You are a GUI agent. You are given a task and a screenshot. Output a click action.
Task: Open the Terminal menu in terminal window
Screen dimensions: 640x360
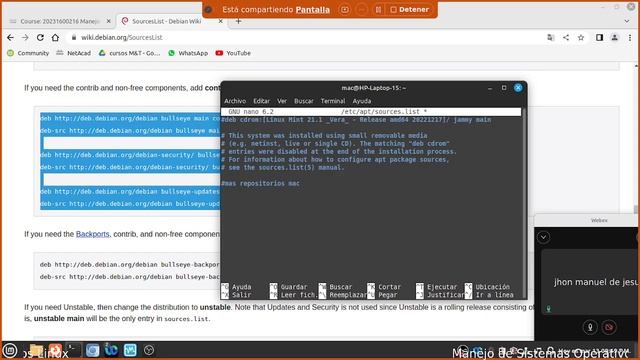(x=333, y=101)
